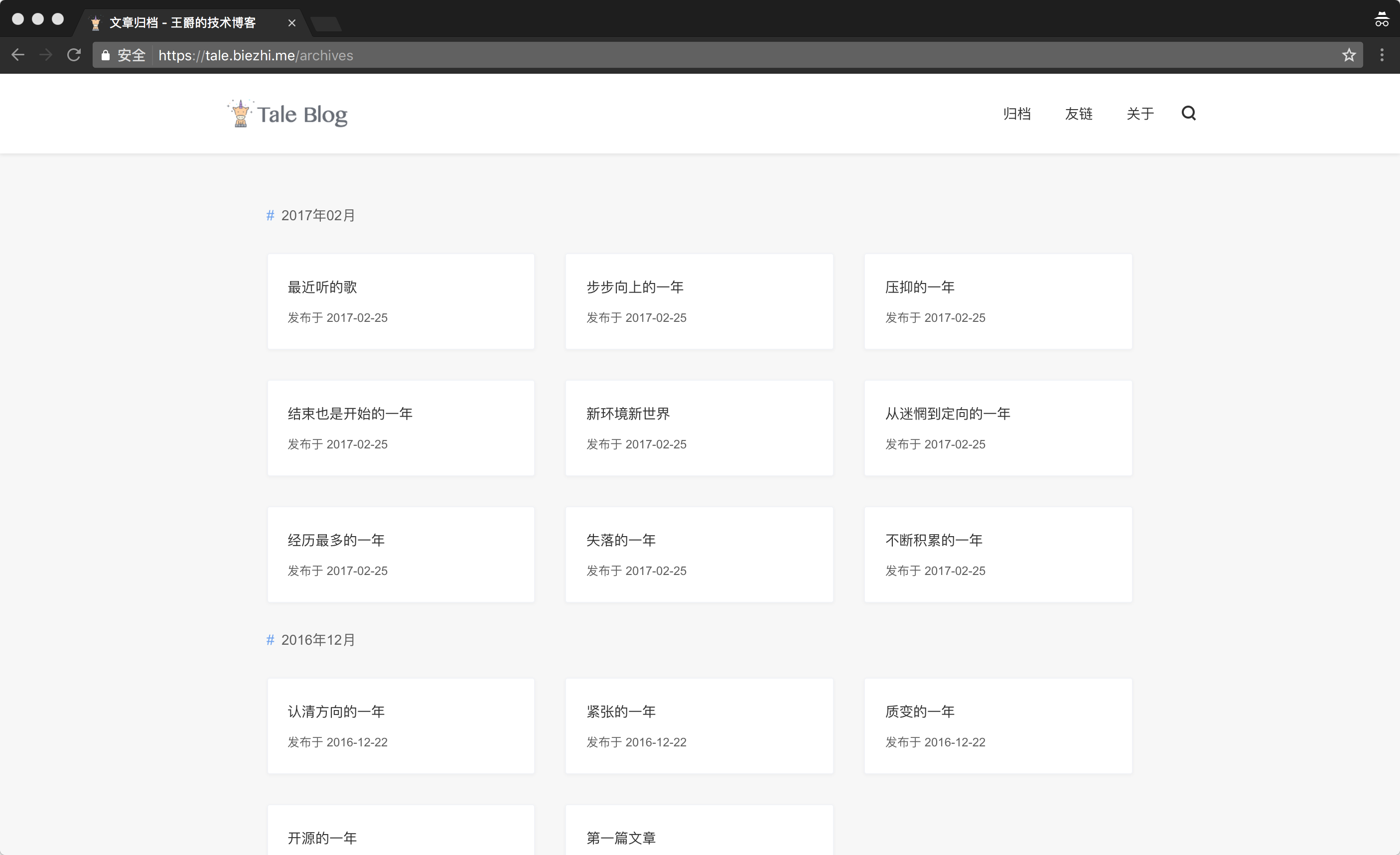This screenshot has width=1400, height=855.
Task: Reload the page with refresh icon
Action: click(x=74, y=55)
